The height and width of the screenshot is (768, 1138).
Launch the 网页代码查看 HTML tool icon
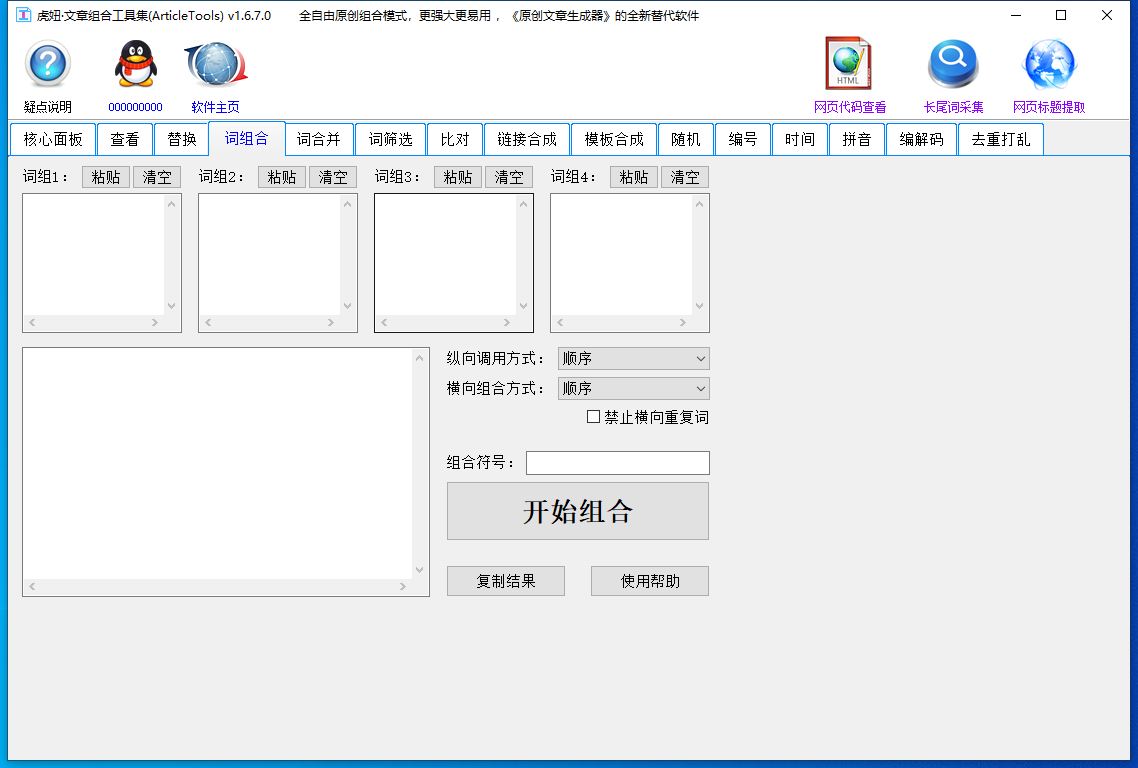(x=848, y=64)
